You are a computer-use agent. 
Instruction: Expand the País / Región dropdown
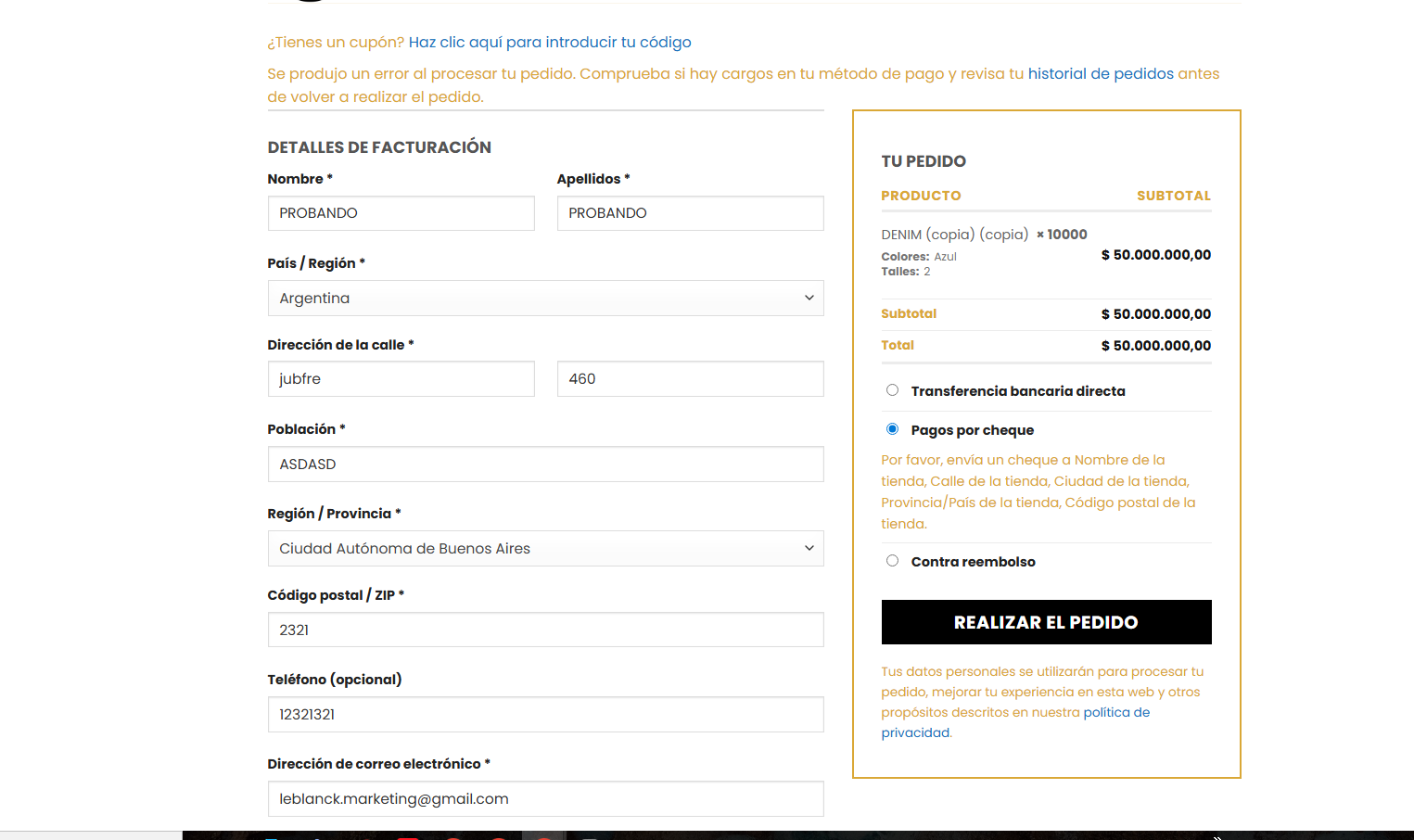(545, 299)
